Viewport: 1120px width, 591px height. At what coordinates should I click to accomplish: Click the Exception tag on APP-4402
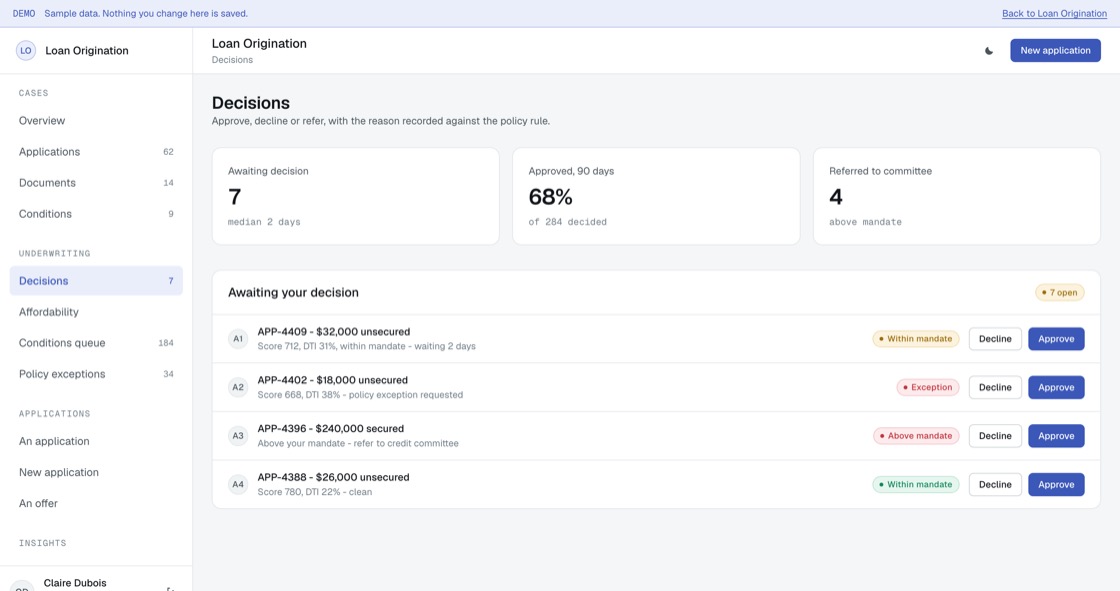[928, 387]
